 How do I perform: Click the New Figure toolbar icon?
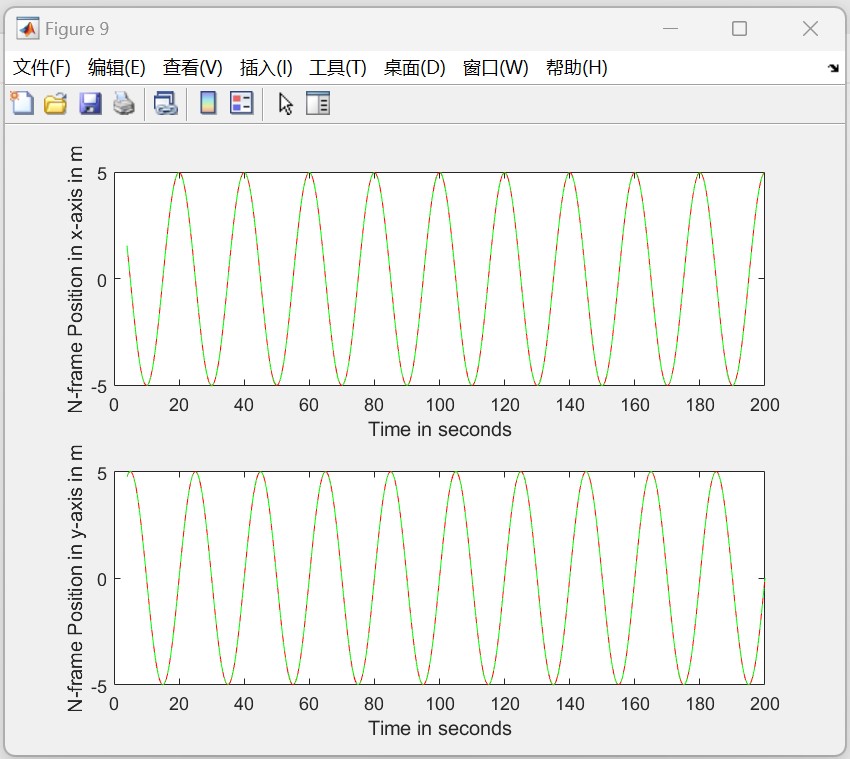click(22, 103)
